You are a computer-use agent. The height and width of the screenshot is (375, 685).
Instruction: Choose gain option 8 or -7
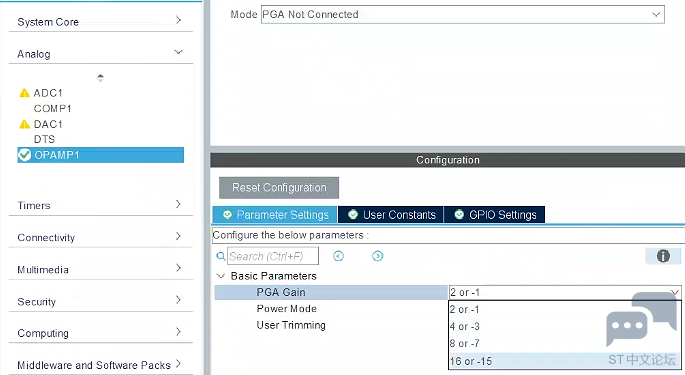564,344
